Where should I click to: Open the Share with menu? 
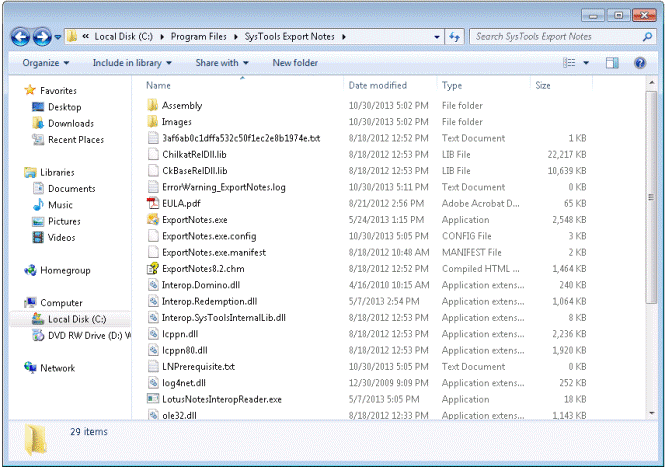click(222, 63)
